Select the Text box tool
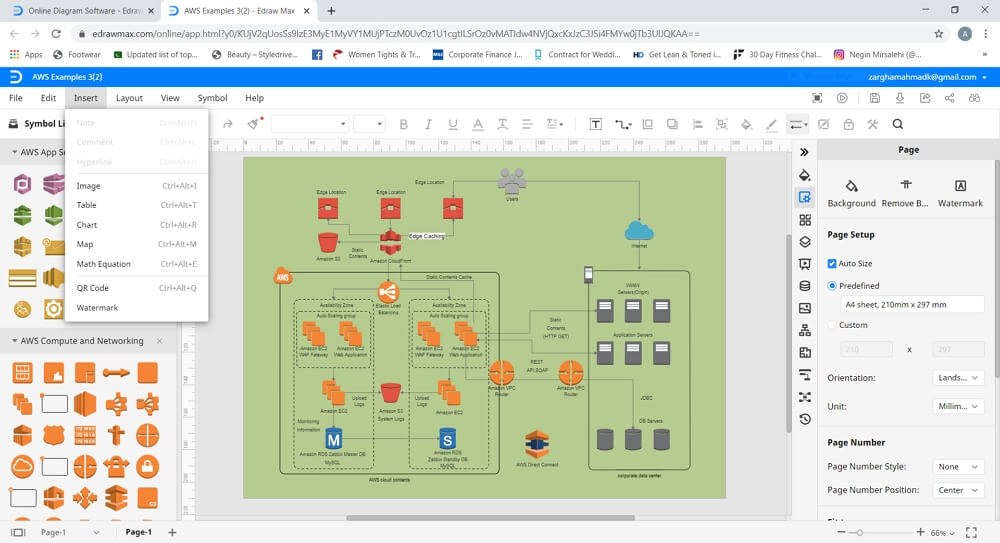Viewport: 1000px width, 543px height. click(595, 124)
